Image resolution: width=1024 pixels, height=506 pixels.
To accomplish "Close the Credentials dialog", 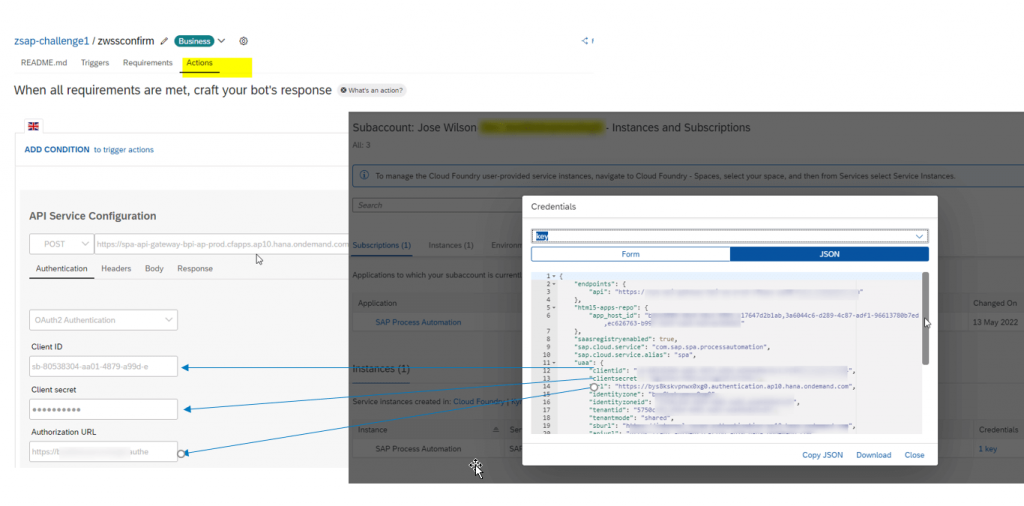I will click(x=914, y=455).
